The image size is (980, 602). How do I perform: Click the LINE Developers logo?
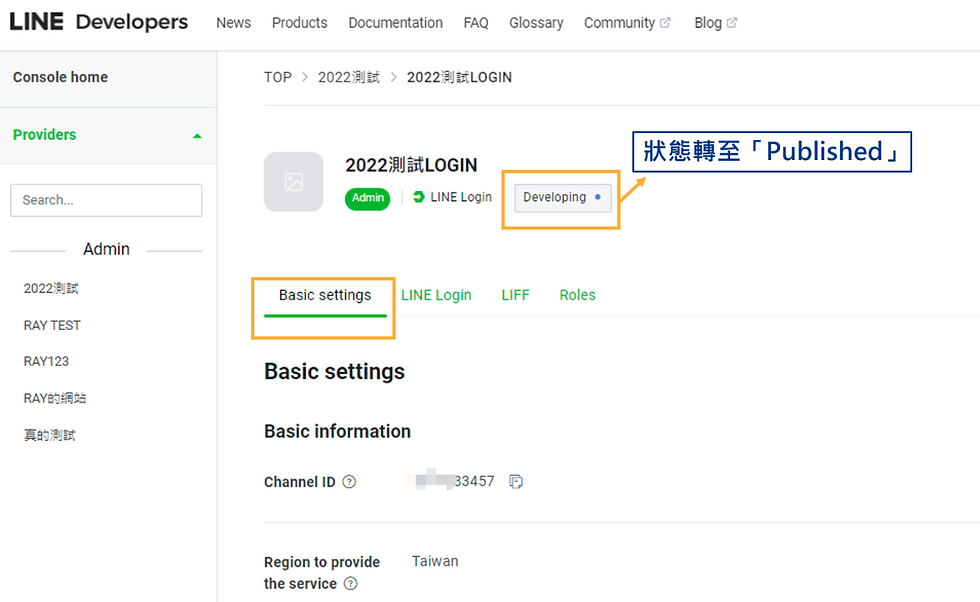[x=99, y=22]
